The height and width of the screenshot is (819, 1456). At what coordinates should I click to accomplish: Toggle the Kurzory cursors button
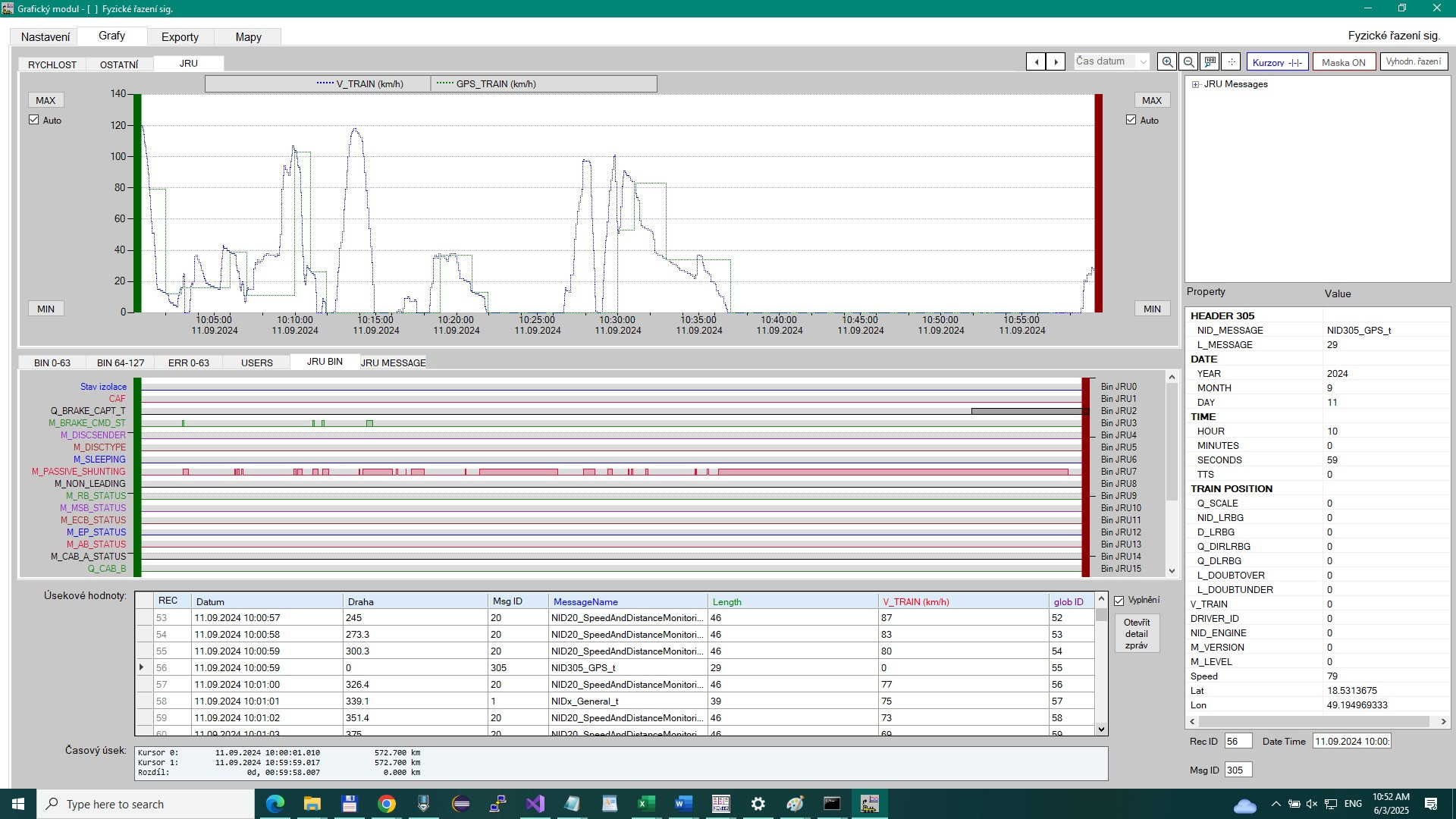click(x=1277, y=62)
